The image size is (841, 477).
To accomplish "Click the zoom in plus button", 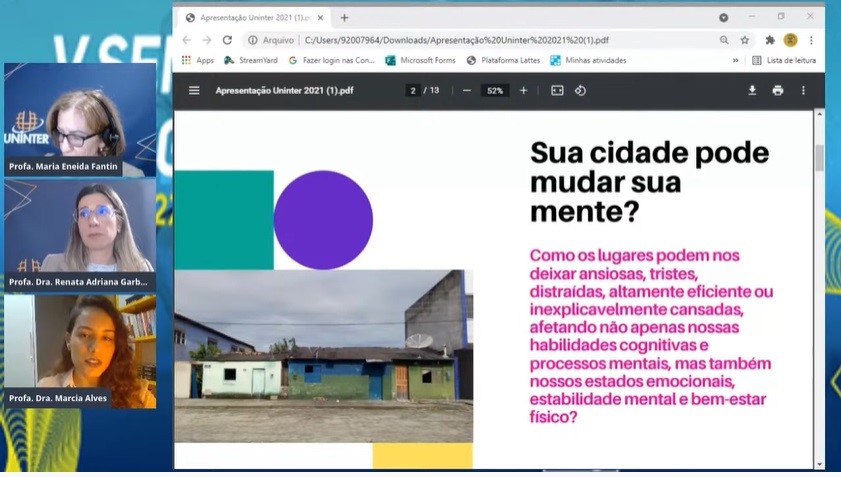I will (523, 90).
